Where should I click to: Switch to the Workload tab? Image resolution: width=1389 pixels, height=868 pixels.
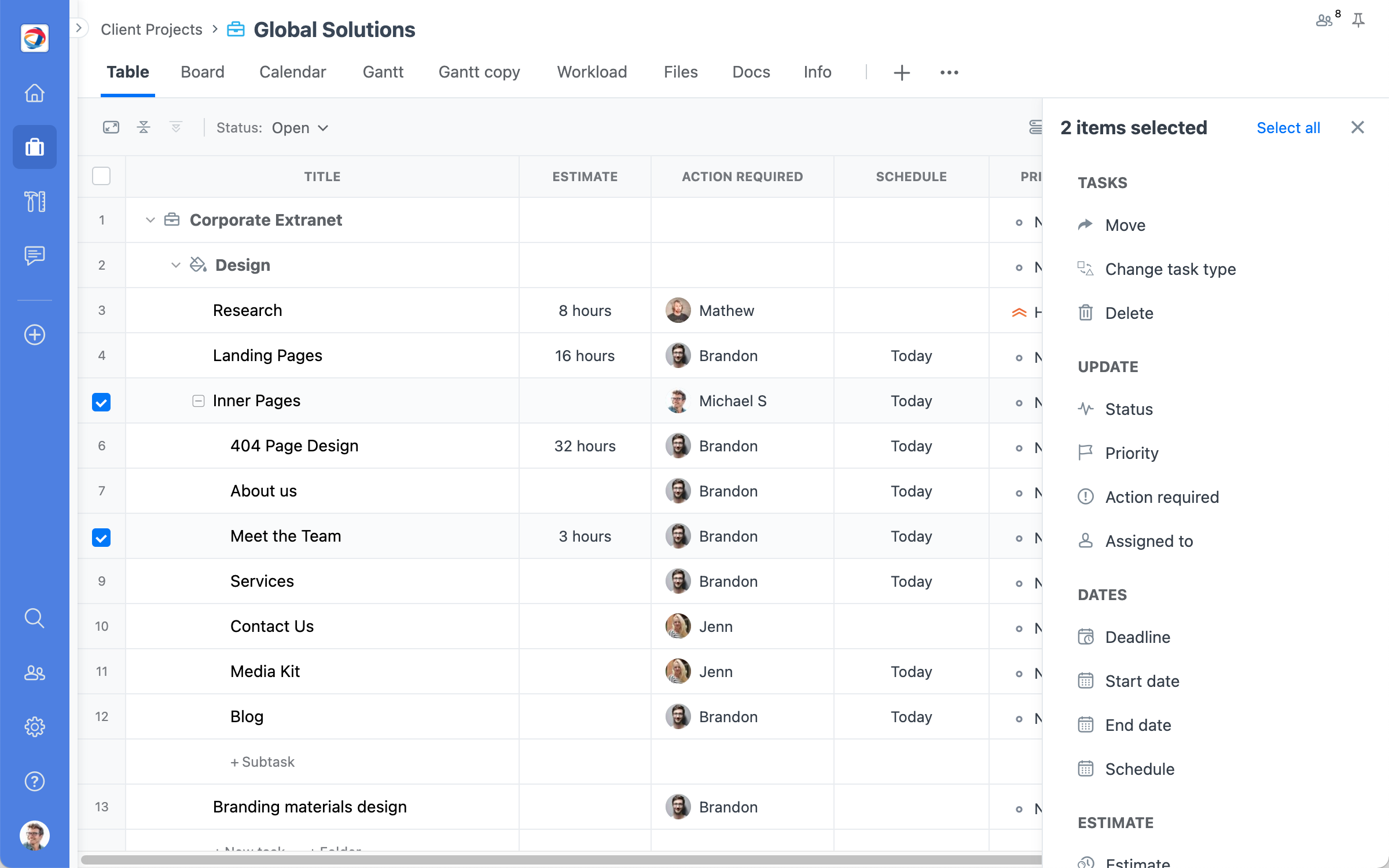point(592,72)
